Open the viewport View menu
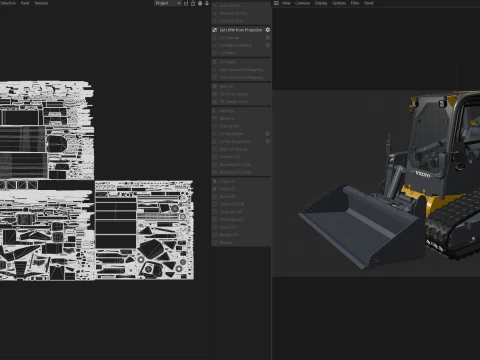 [286, 3]
